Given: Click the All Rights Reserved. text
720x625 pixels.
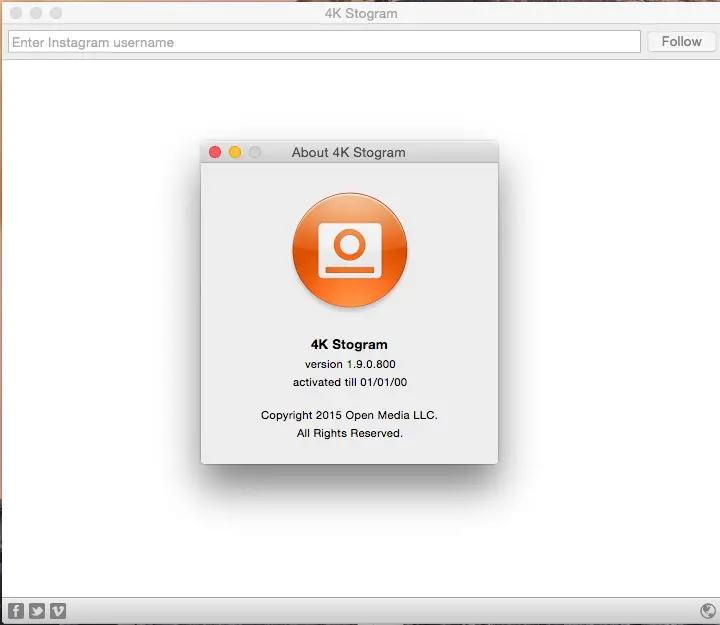Looking at the screenshot, I should [x=349, y=433].
